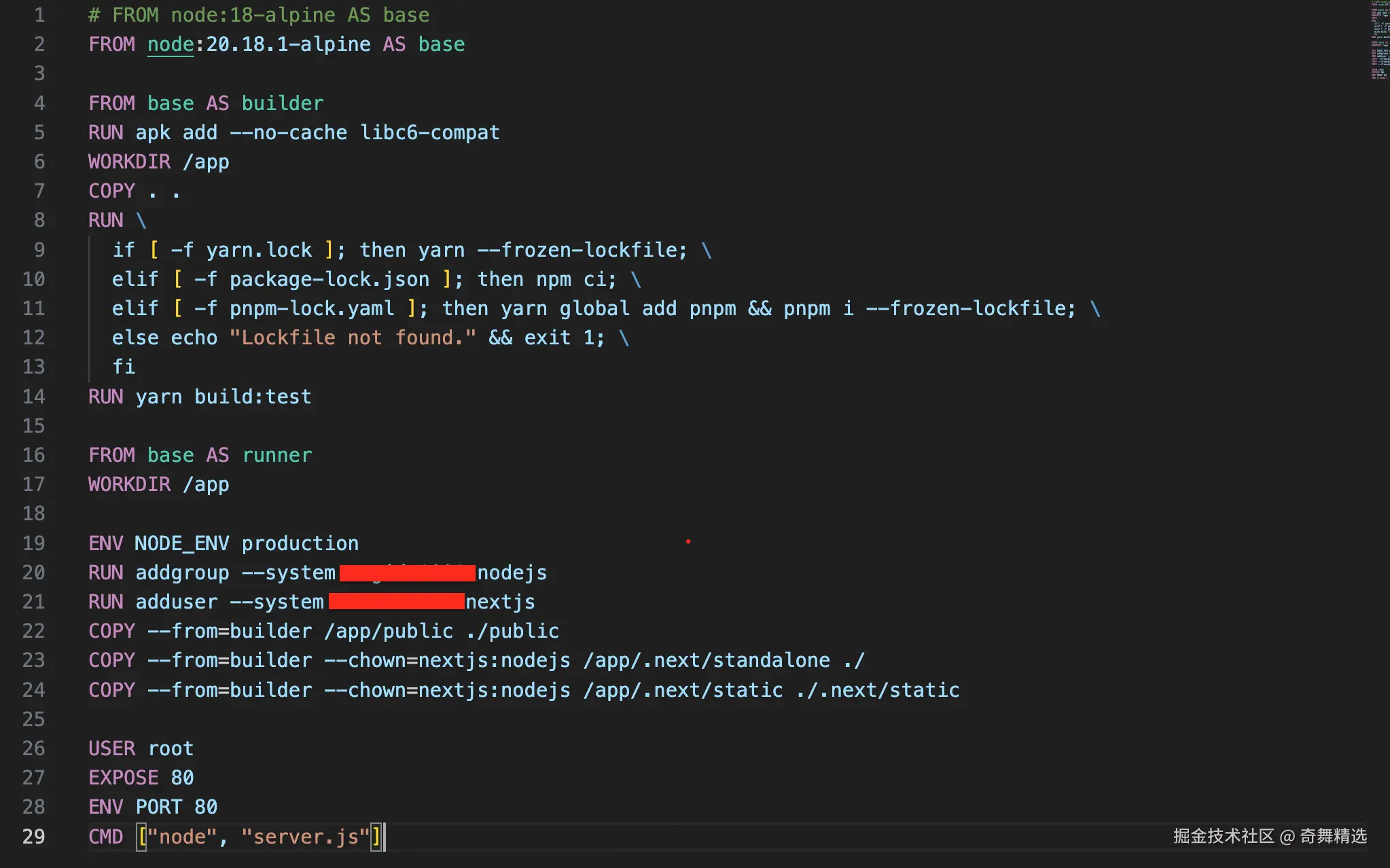Click line number 16 in gutter
Screen dimensions: 1390x868
(x=33, y=455)
